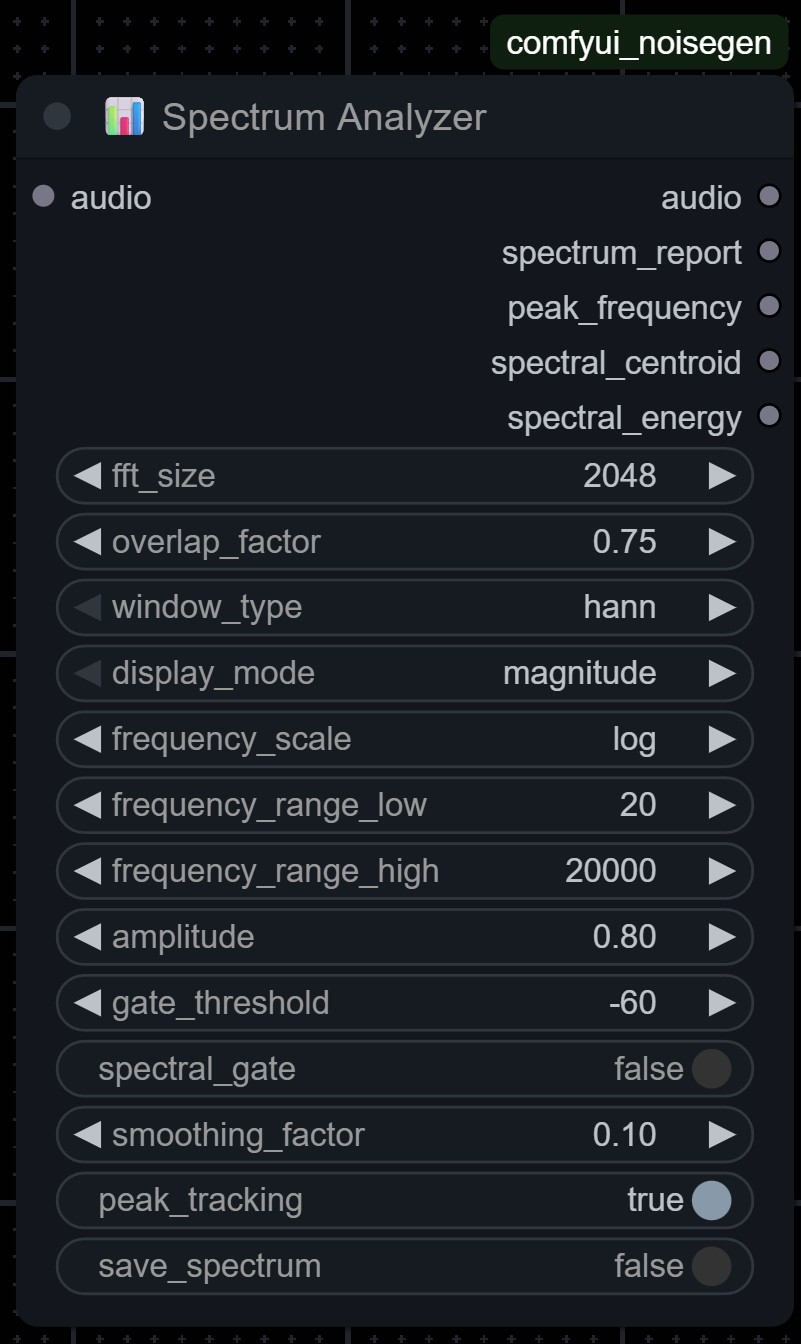
Task: Click the Spectrum Analyzer bar chart icon
Action: 124,117
